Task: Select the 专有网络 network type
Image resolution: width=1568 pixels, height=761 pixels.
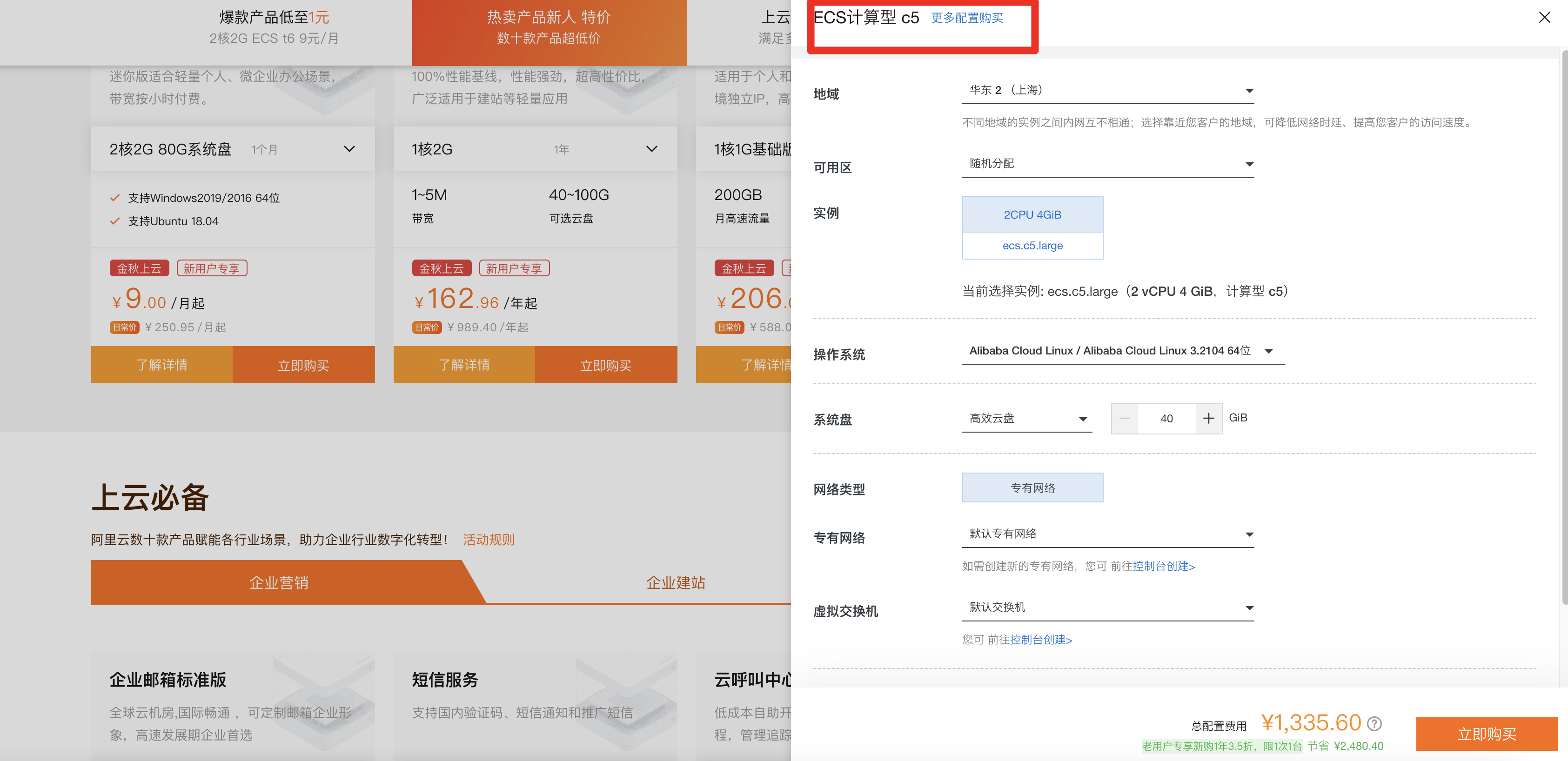Action: [x=1032, y=488]
